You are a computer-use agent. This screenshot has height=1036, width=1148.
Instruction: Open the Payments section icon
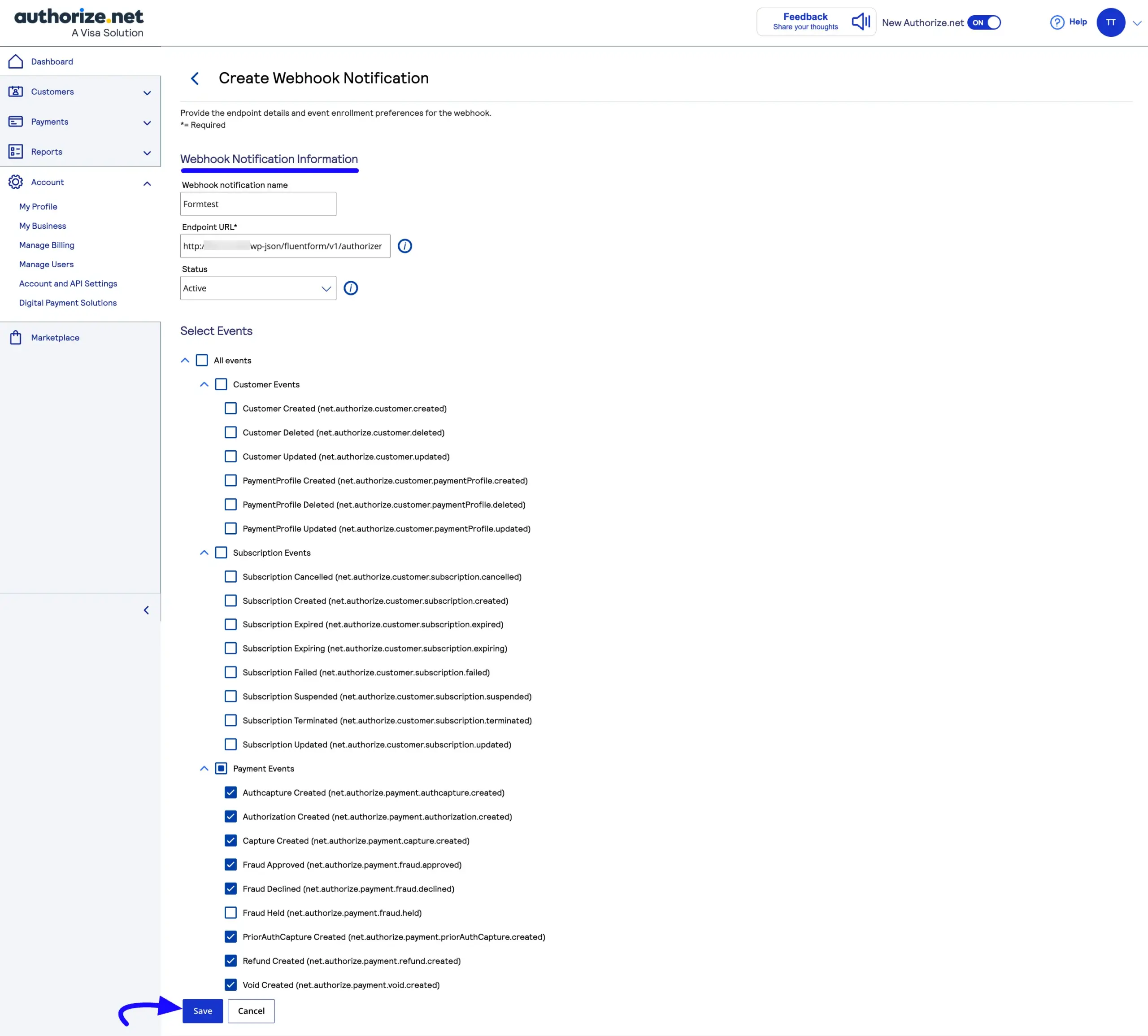coord(15,121)
